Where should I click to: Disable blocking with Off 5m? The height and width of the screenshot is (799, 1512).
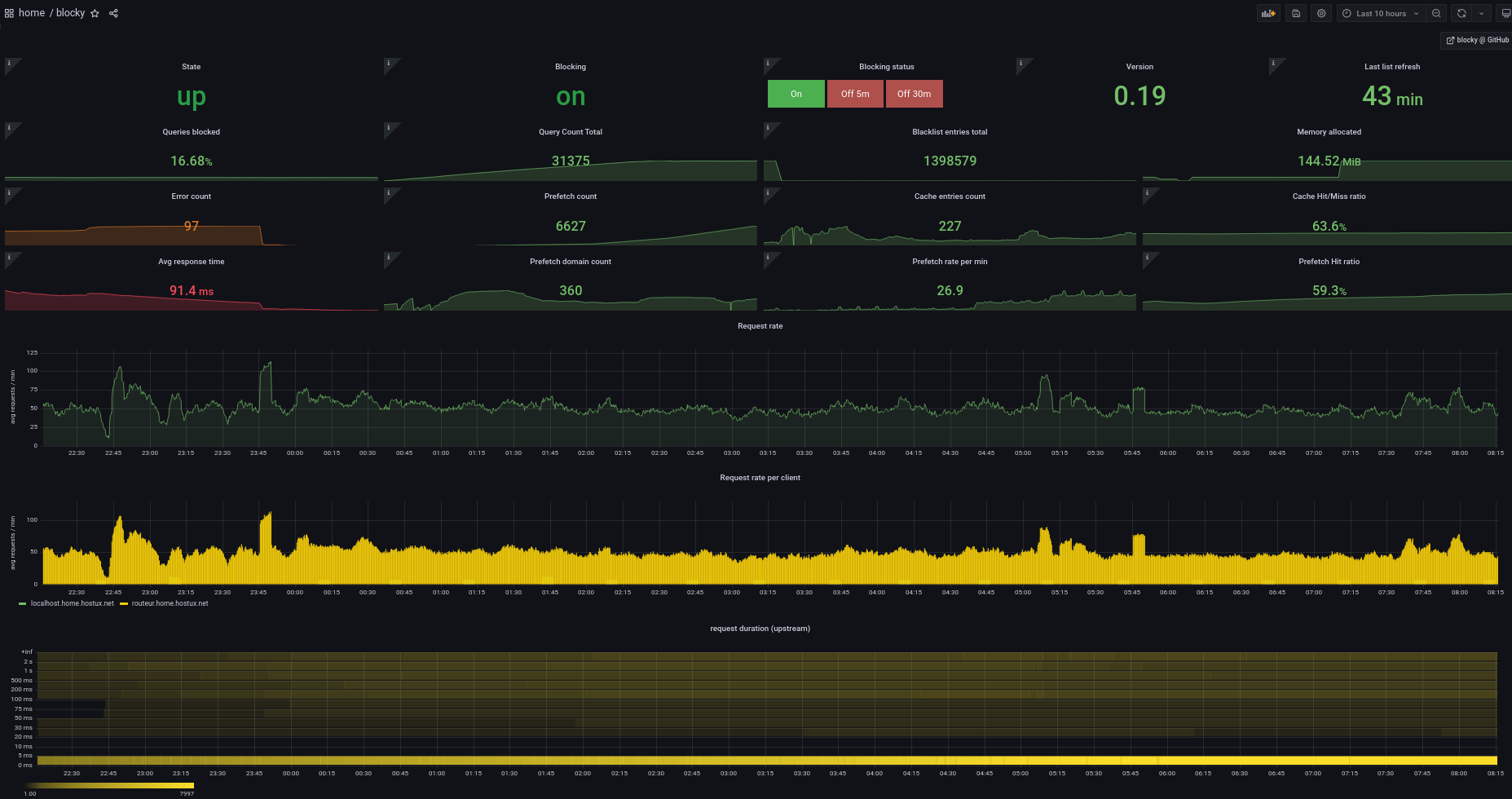click(855, 94)
